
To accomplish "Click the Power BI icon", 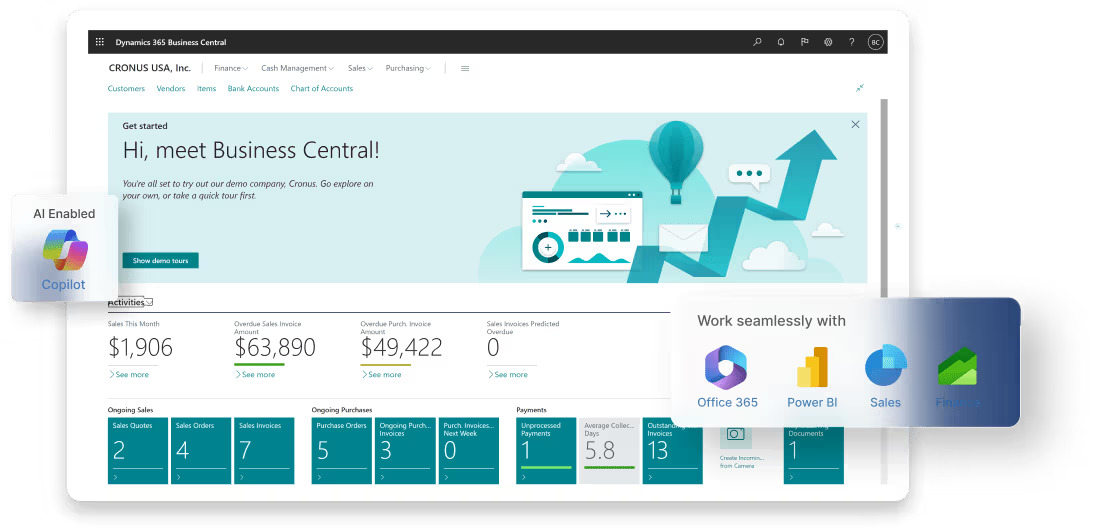I will [812, 367].
